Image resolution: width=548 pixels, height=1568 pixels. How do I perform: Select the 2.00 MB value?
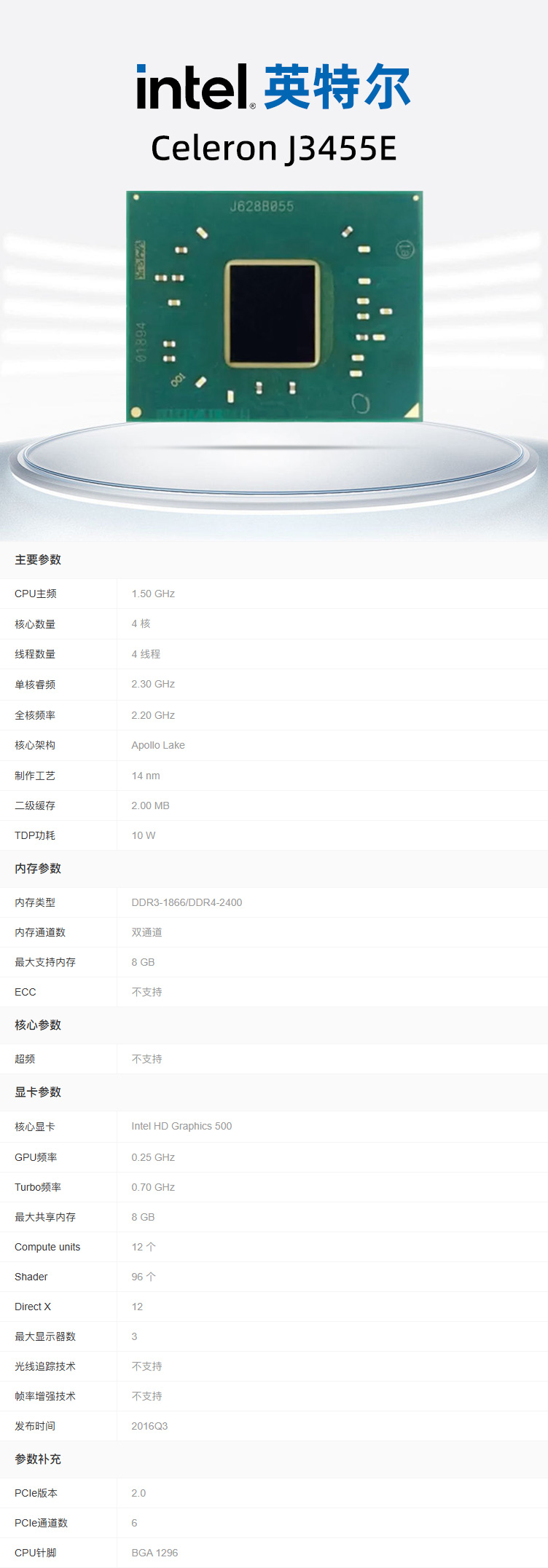[x=150, y=805]
